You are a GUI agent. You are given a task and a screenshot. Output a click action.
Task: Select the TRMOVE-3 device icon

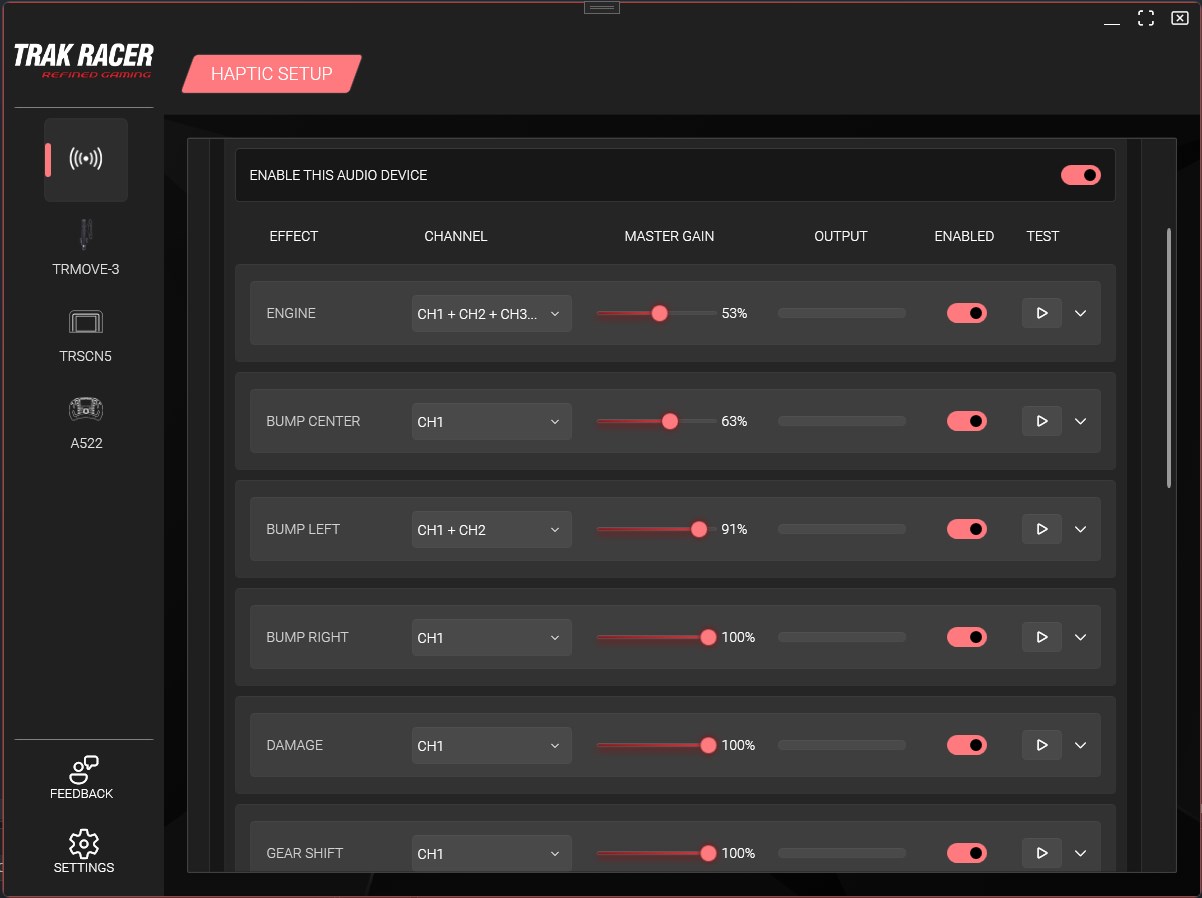pos(86,234)
